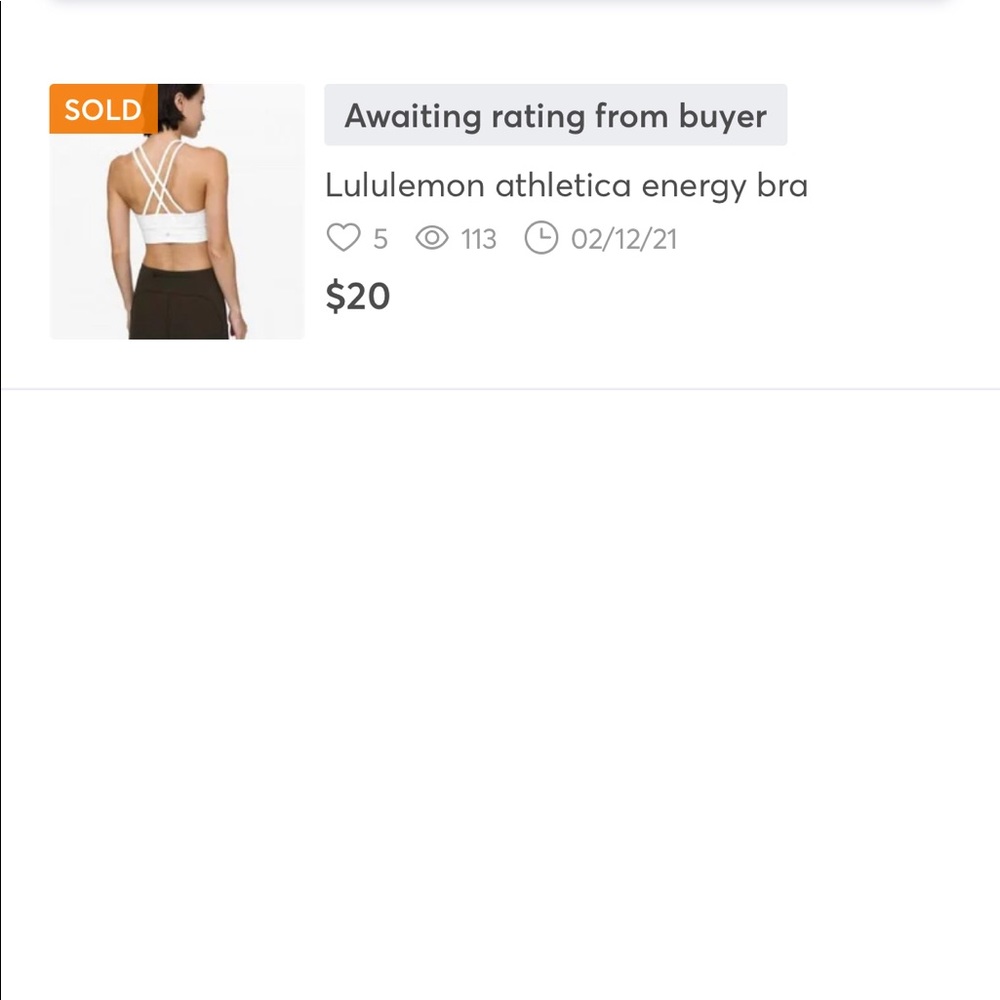Expand the listing details by clicking the status label
Viewport: 1000px width, 1000px height.
coord(556,116)
